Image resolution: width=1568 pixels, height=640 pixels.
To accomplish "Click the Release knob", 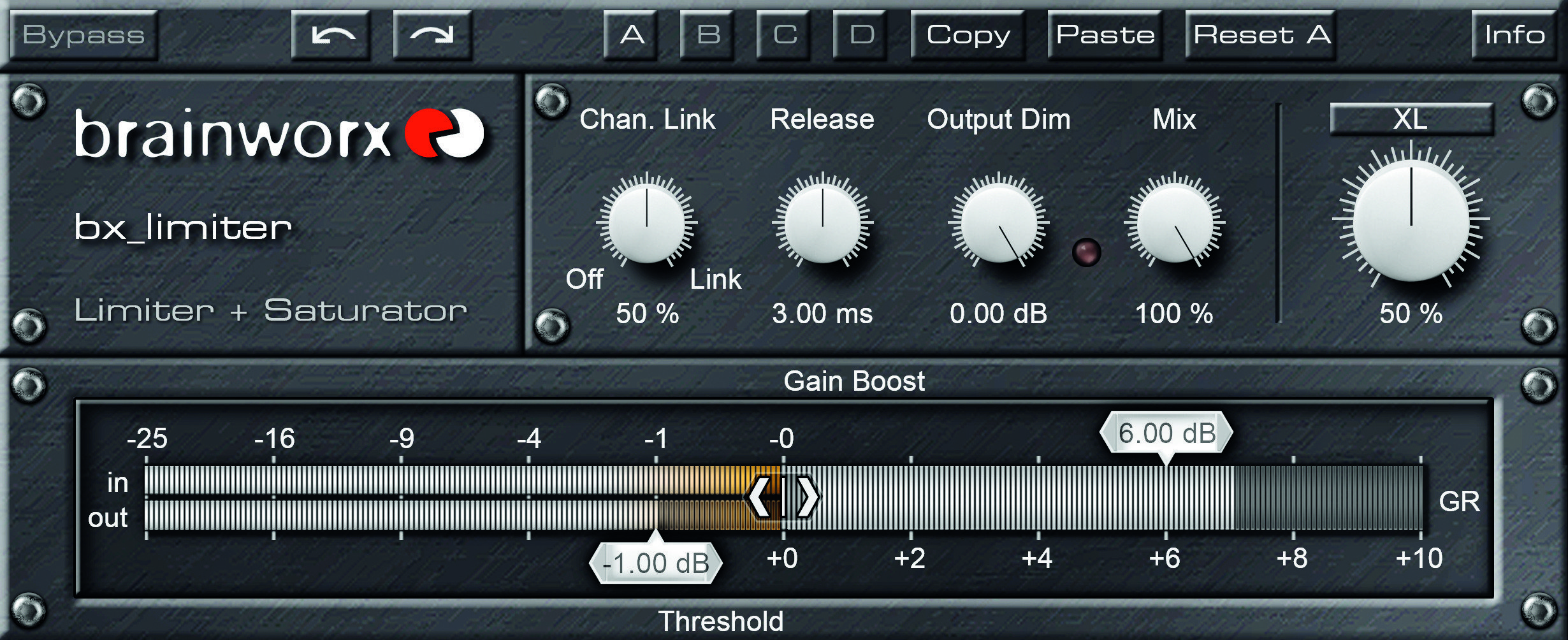I will (x=822, y=223).
